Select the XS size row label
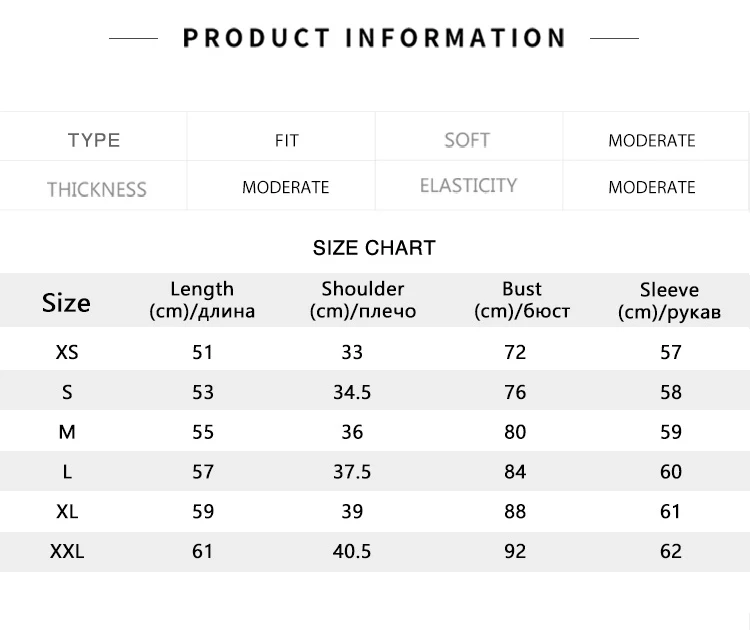750x630 pixels. pos(67,352)
